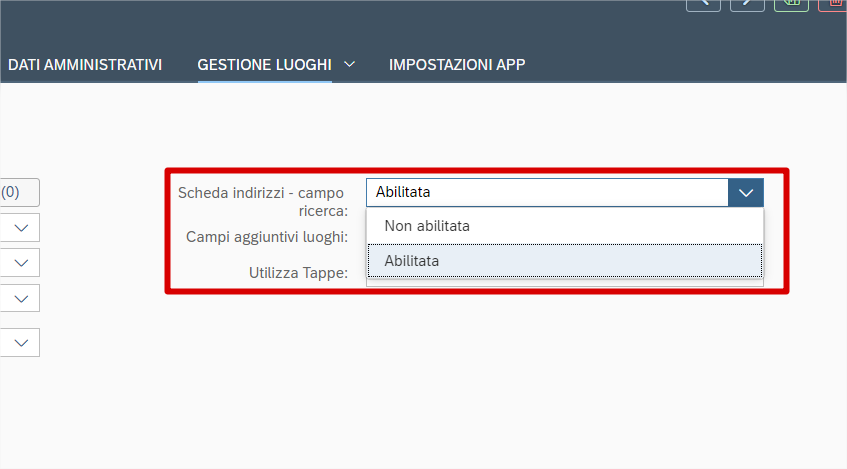The height and width of the screenshot is (469, 847).
Task: Click the Scheda indirizzi field showing Abilitata
Action: click(x=547, y=192)
